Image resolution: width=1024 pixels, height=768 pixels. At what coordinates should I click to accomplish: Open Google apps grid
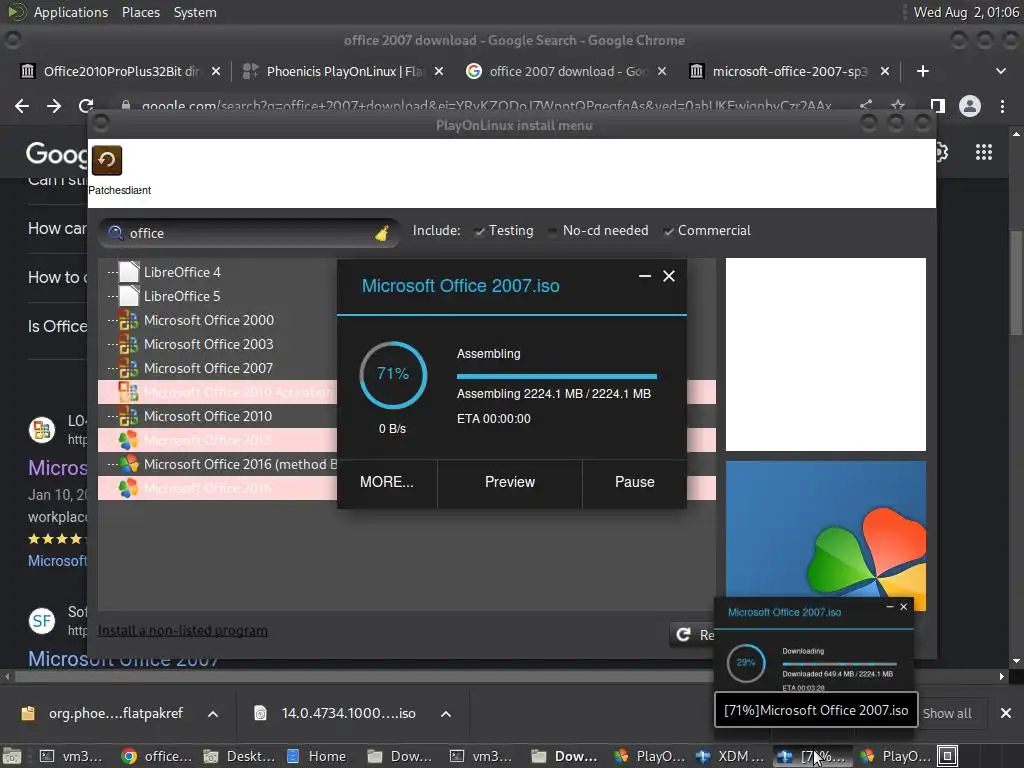click(x=984, y=152)
